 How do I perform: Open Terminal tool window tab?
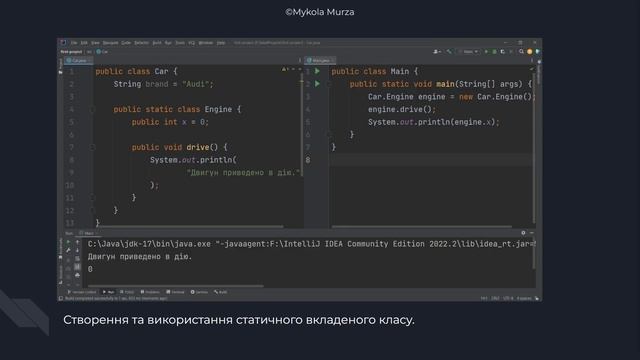click(176, 292)
